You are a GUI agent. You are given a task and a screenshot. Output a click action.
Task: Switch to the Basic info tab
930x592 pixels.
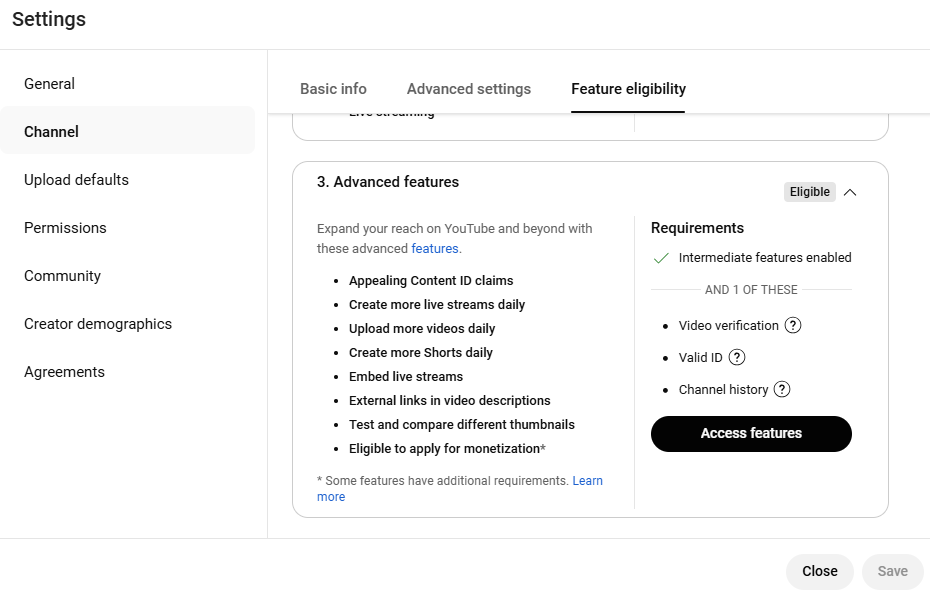click(x=333, y=89)
